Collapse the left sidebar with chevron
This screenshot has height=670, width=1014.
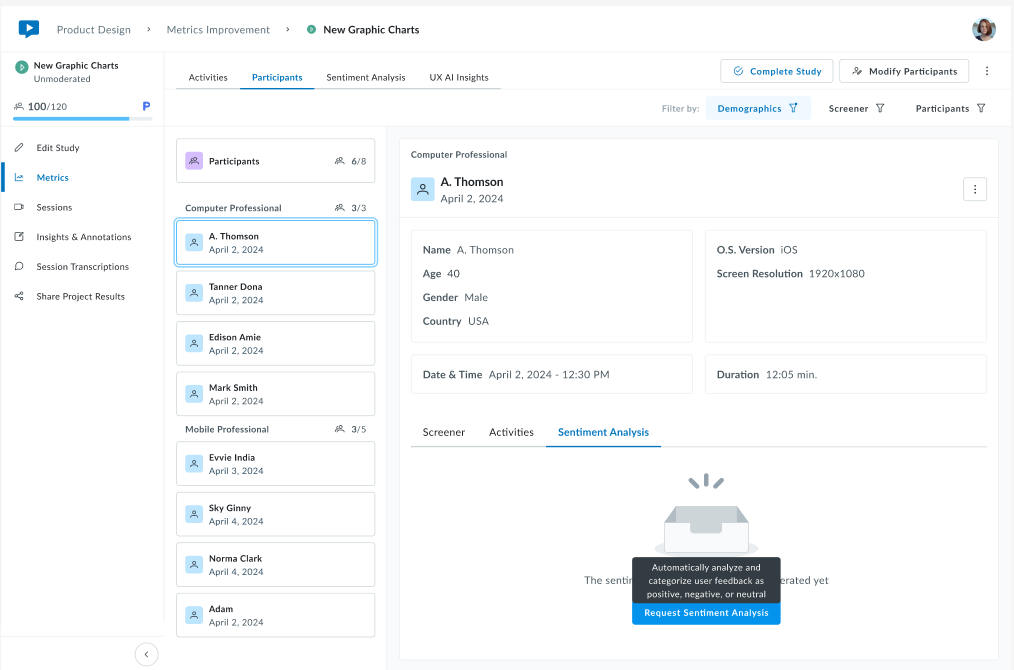coord(147,654)
